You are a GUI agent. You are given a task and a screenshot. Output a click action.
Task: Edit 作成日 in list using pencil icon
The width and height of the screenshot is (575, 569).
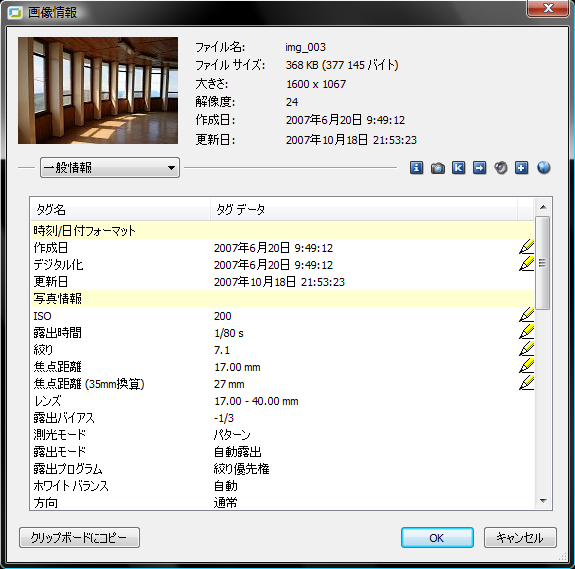527,247
